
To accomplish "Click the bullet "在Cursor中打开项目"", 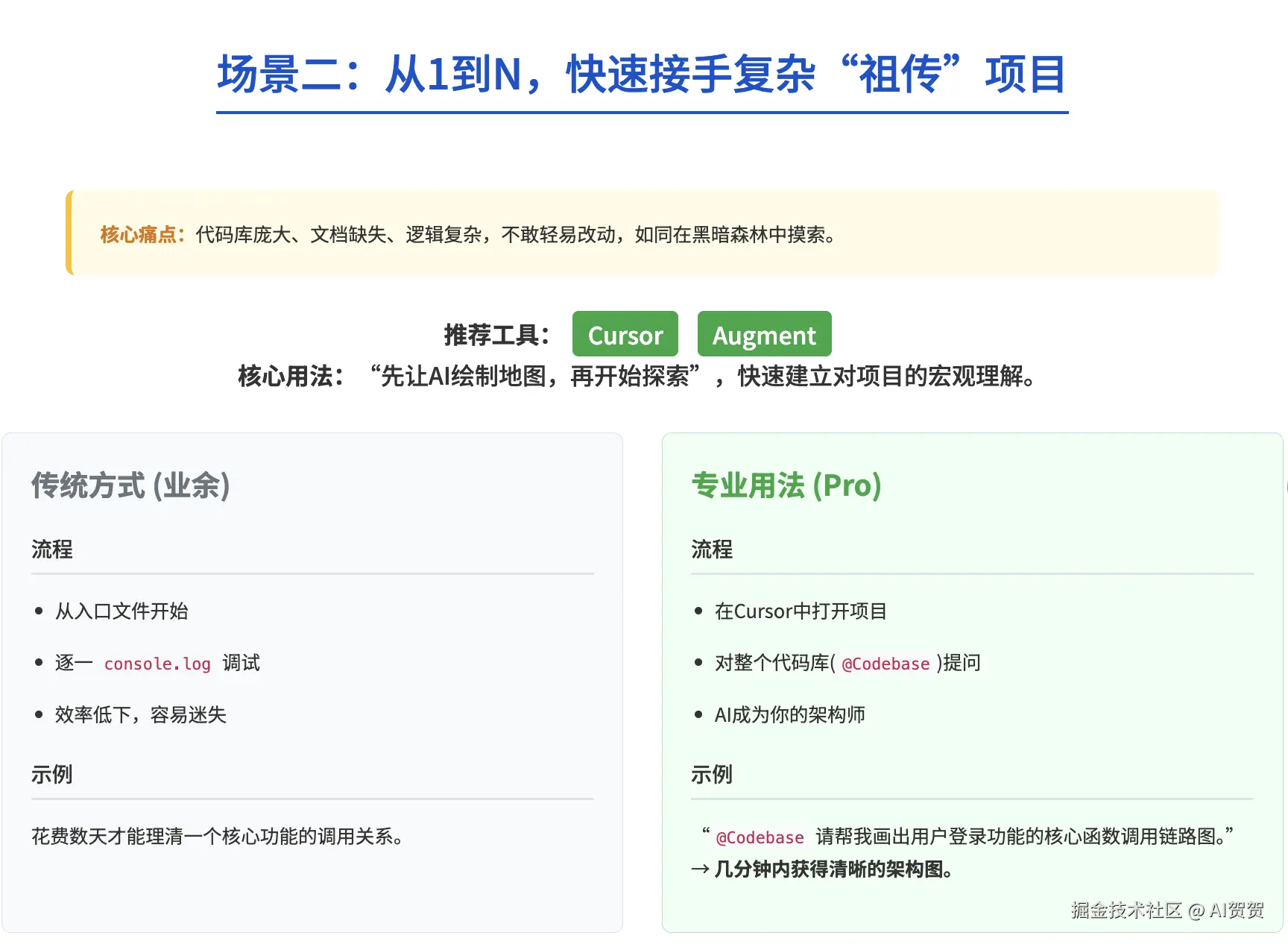I will tap(801, 611).
